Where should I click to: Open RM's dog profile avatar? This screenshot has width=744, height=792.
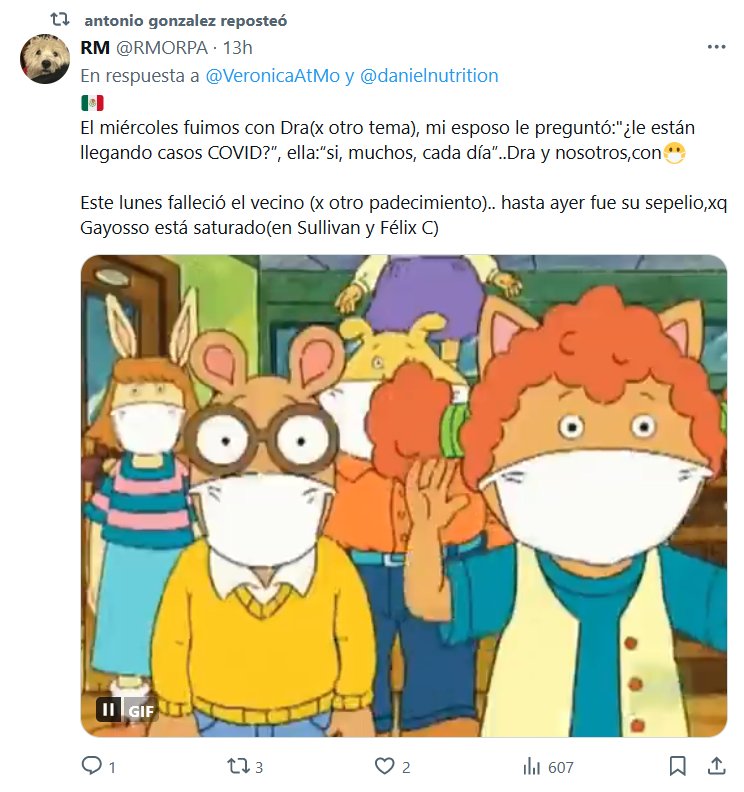point(44,59)
